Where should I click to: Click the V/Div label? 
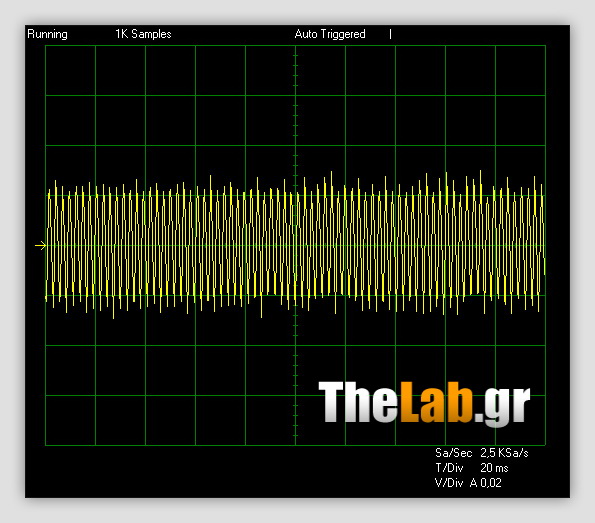click(x=449, y=483)
